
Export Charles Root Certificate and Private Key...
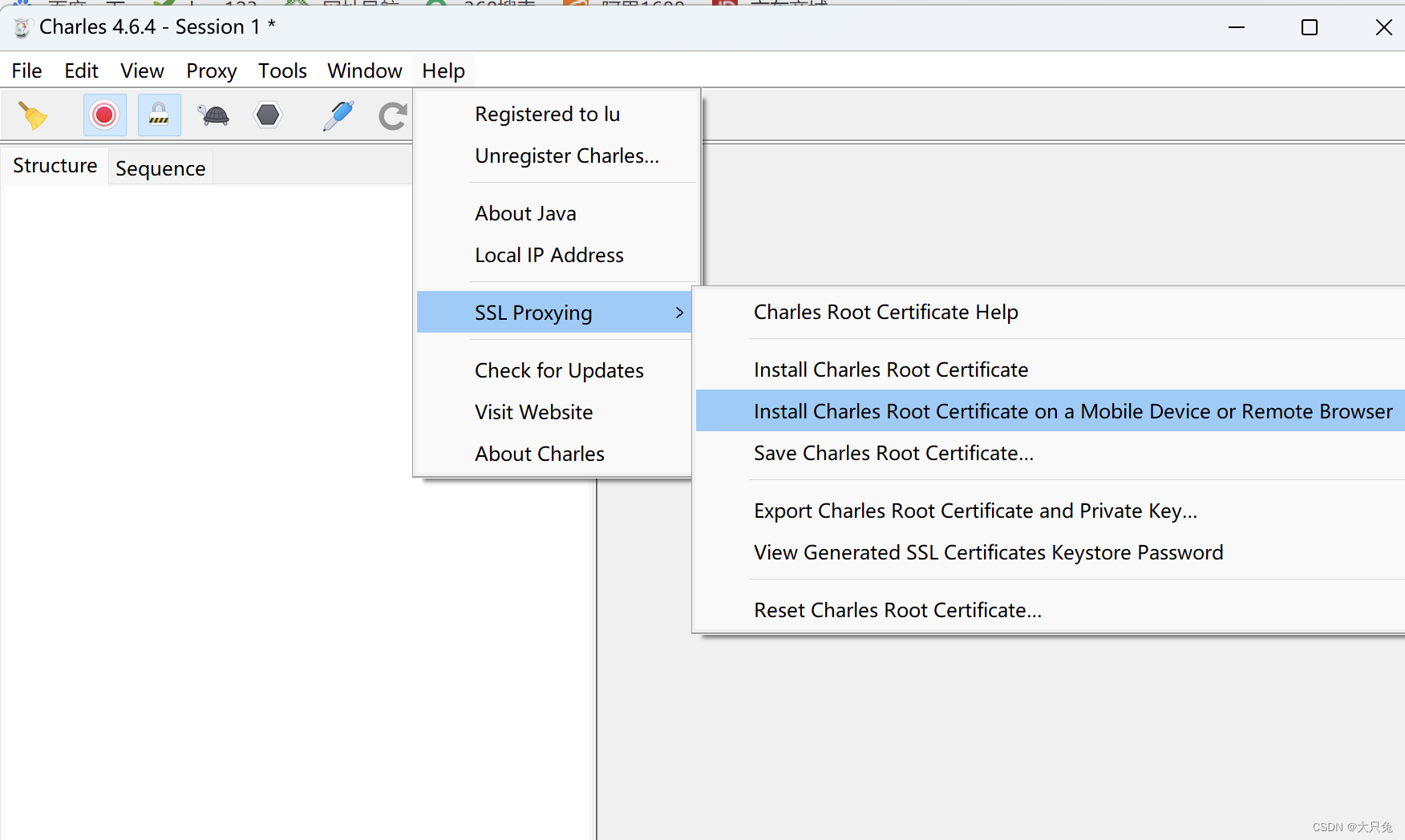pyautogui.click(x=1051, y=511)
